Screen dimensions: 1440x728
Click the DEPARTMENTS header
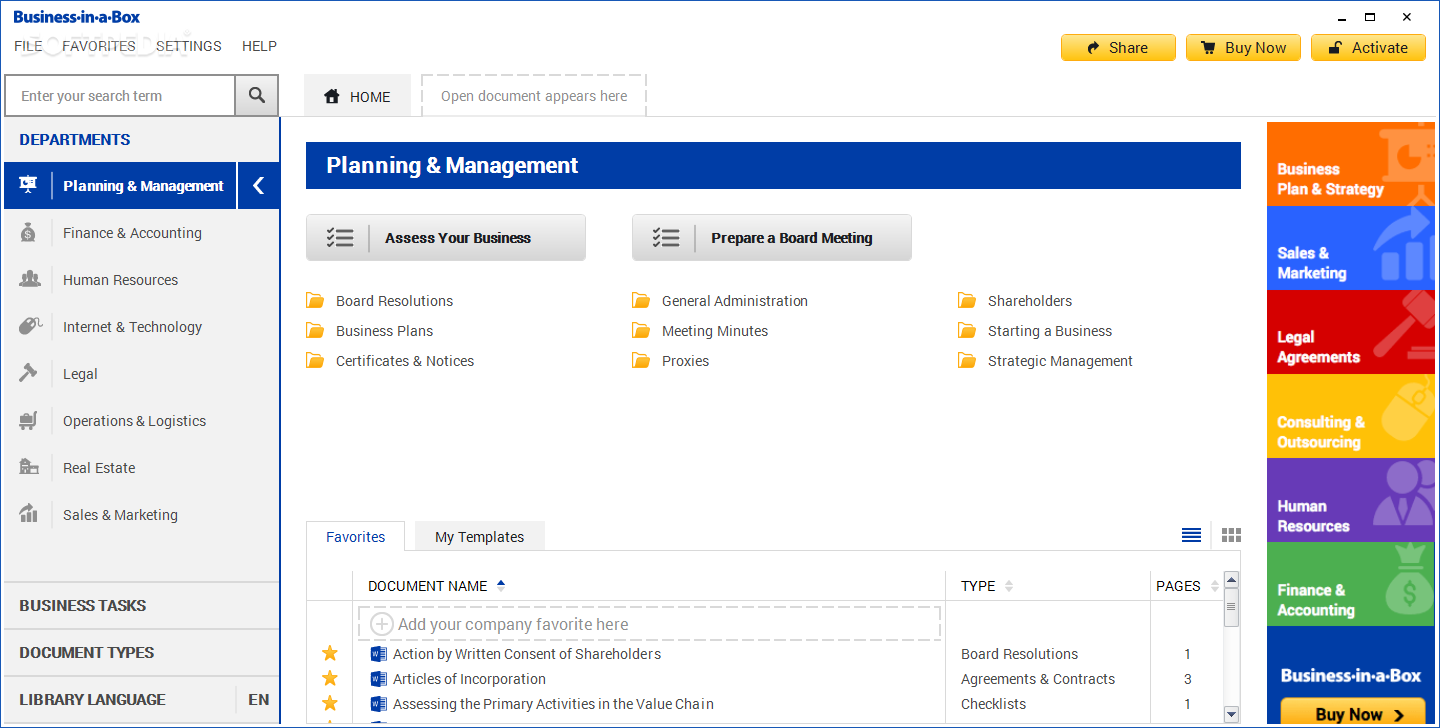[x=75, y=139]
